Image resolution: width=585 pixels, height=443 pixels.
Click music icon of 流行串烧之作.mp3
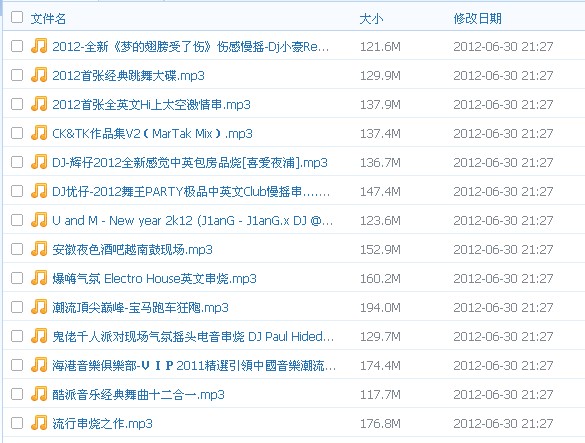click(39, 423)
